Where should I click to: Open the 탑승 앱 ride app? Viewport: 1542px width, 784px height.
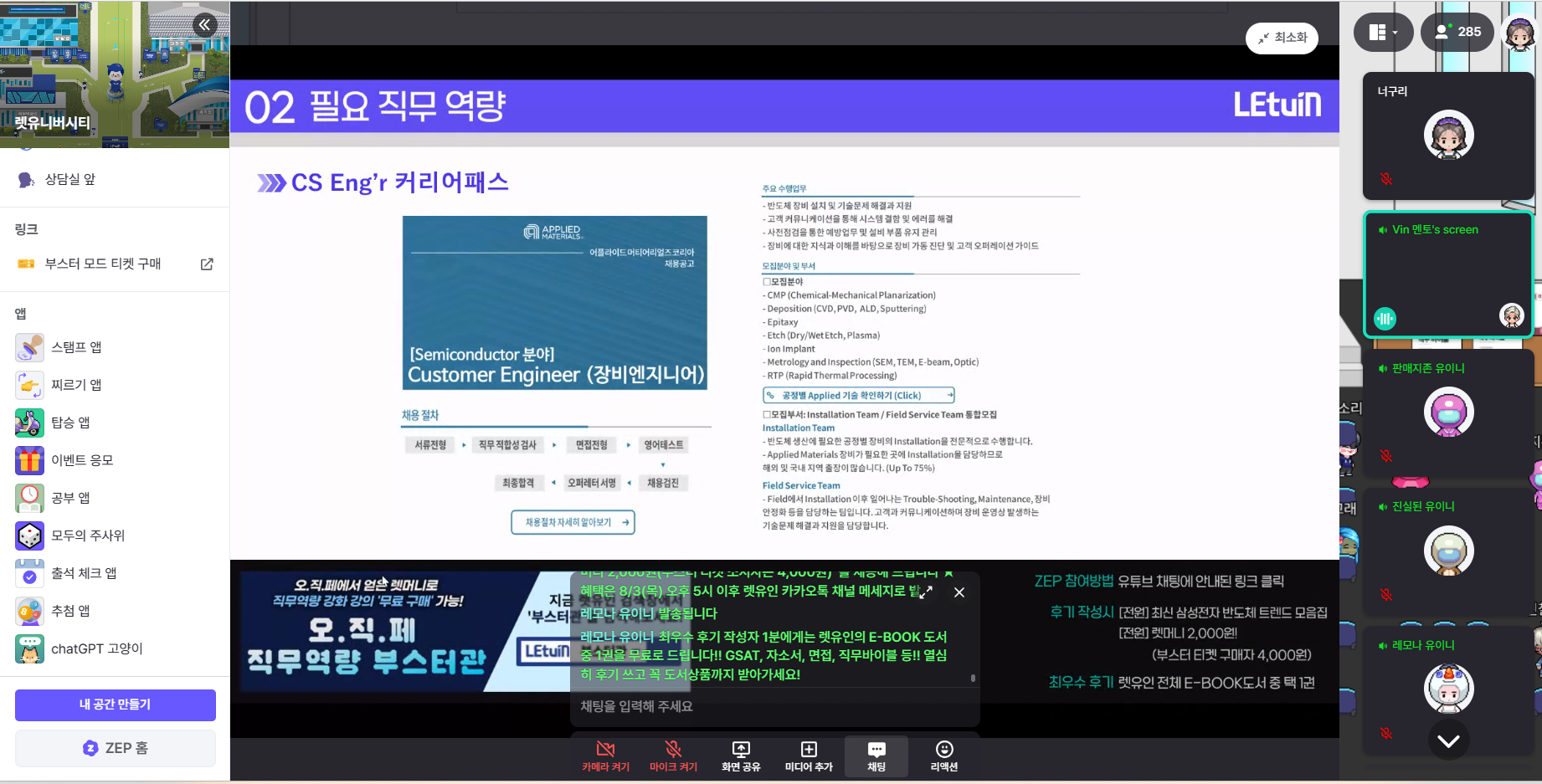(x=29, y=423)
